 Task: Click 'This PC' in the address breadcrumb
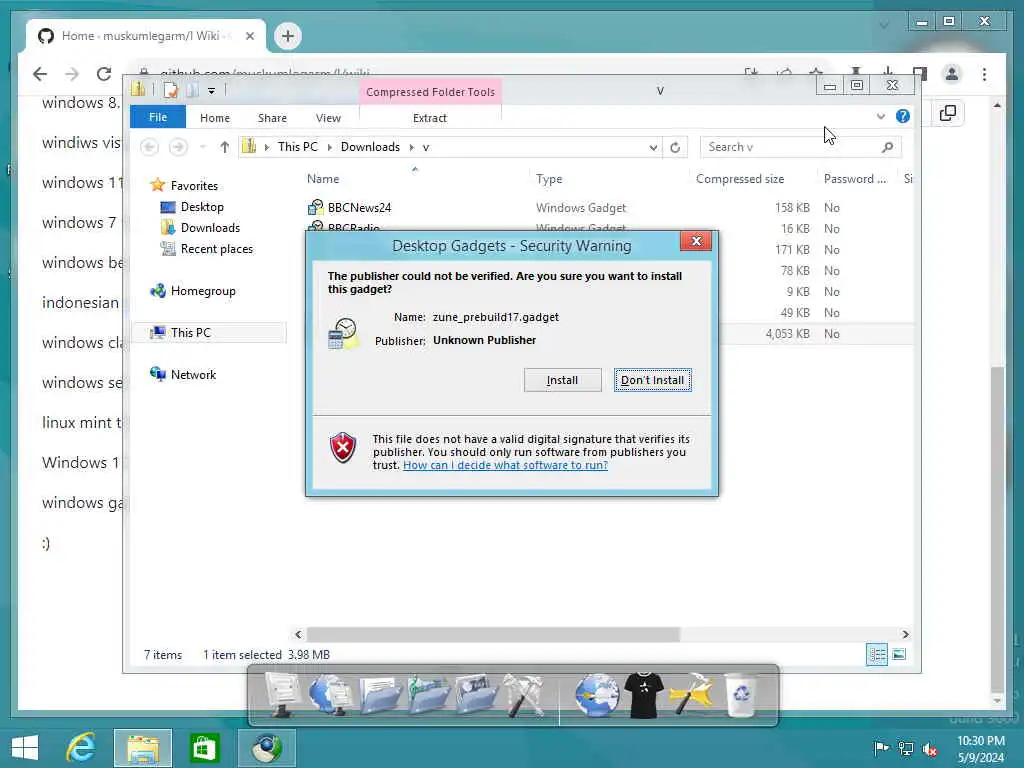pos(298,147)
